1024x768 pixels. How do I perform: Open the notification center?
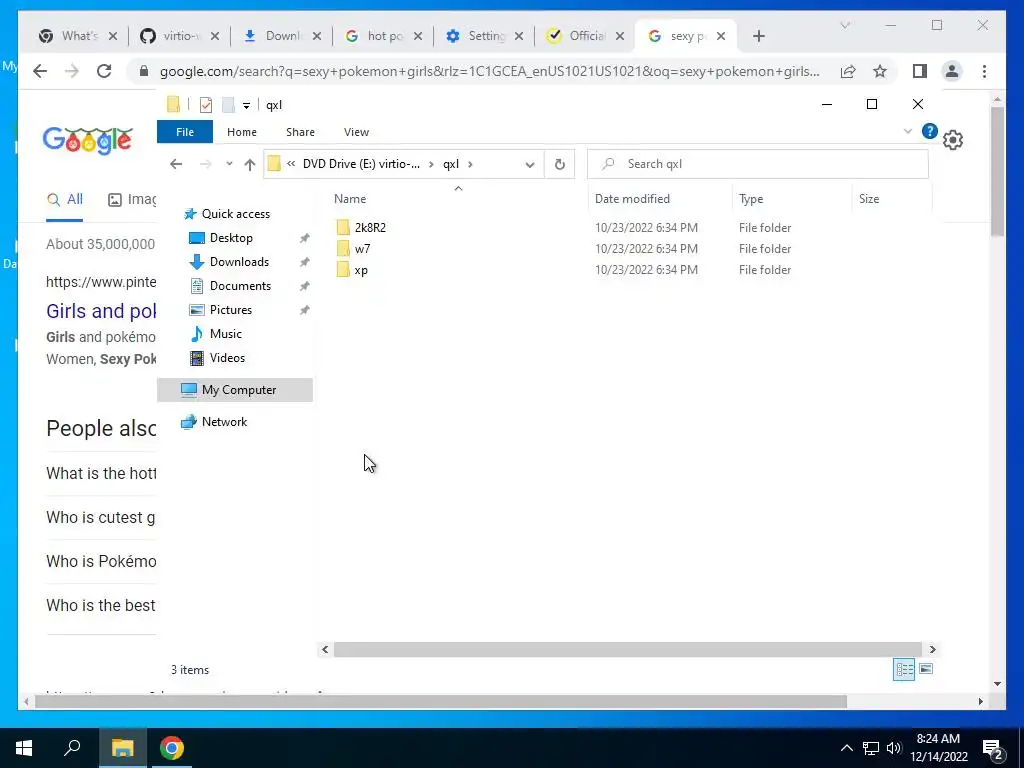tap(992, 748)
